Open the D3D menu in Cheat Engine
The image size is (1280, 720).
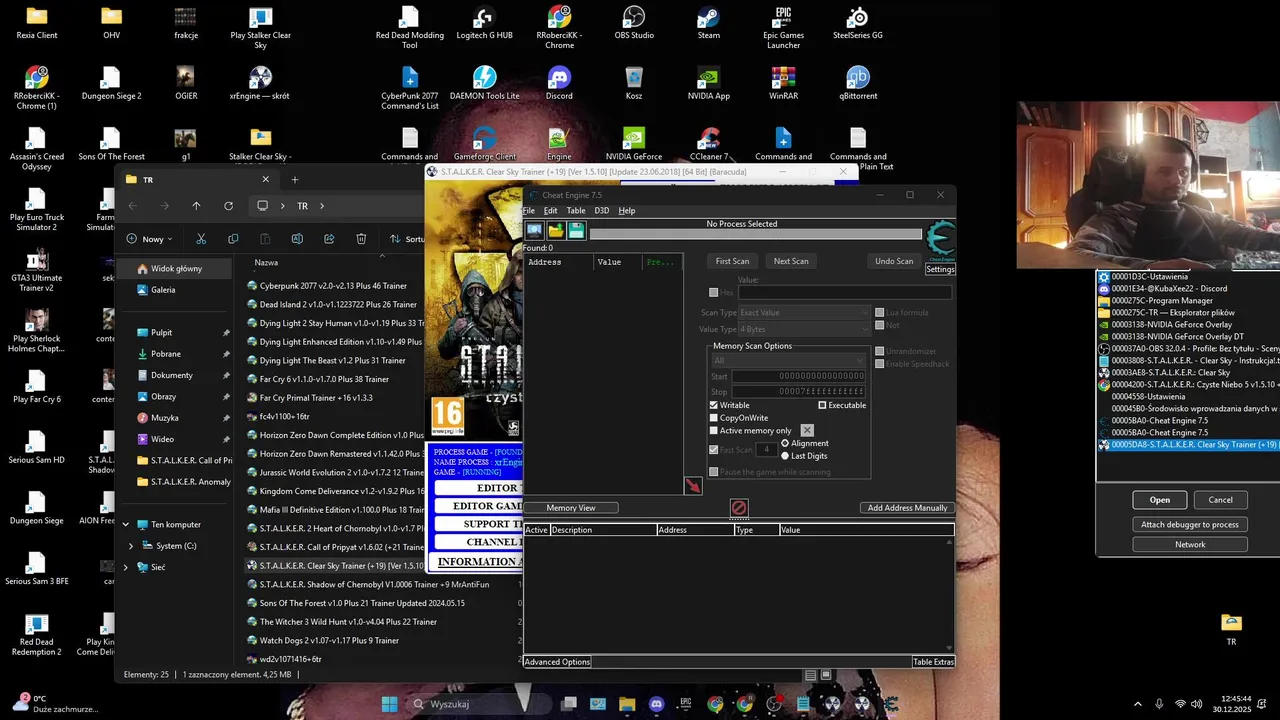pos(602,211)
